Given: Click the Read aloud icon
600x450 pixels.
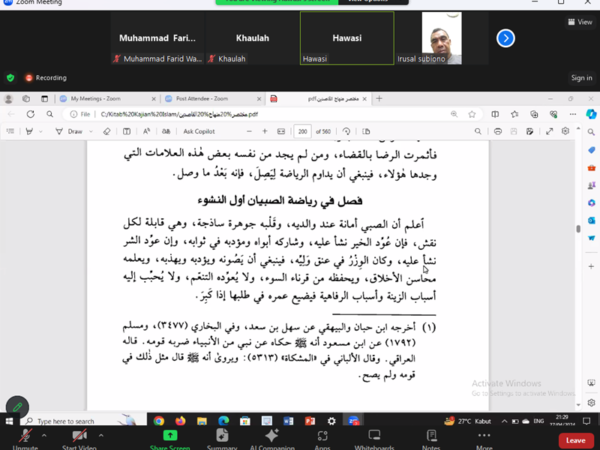Looking at the screenshot, I should [147, 131].
